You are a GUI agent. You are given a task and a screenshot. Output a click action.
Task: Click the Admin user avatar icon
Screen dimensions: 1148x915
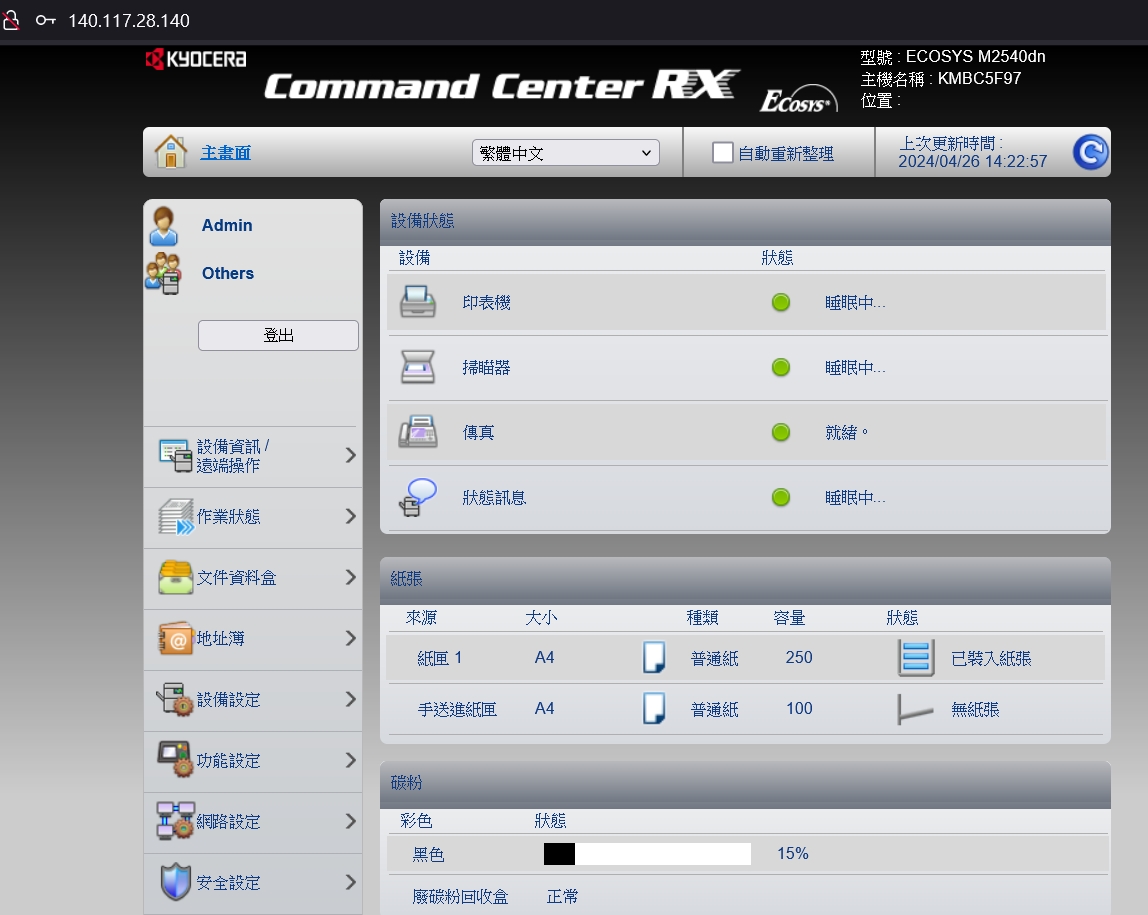(x=163, y=225)
